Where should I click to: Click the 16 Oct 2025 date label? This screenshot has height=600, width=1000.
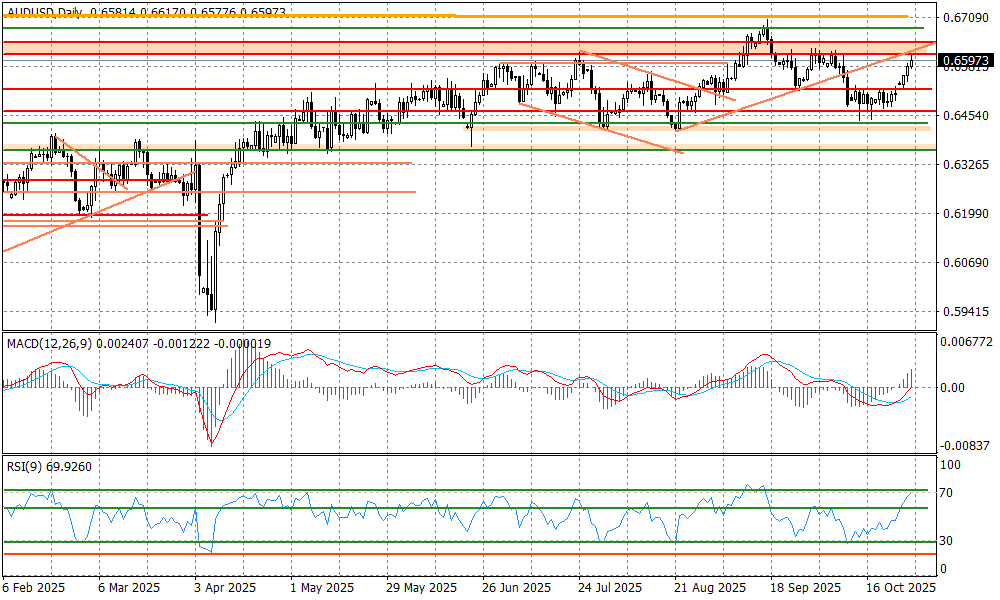pyautogui.click(x=901, y=588)
